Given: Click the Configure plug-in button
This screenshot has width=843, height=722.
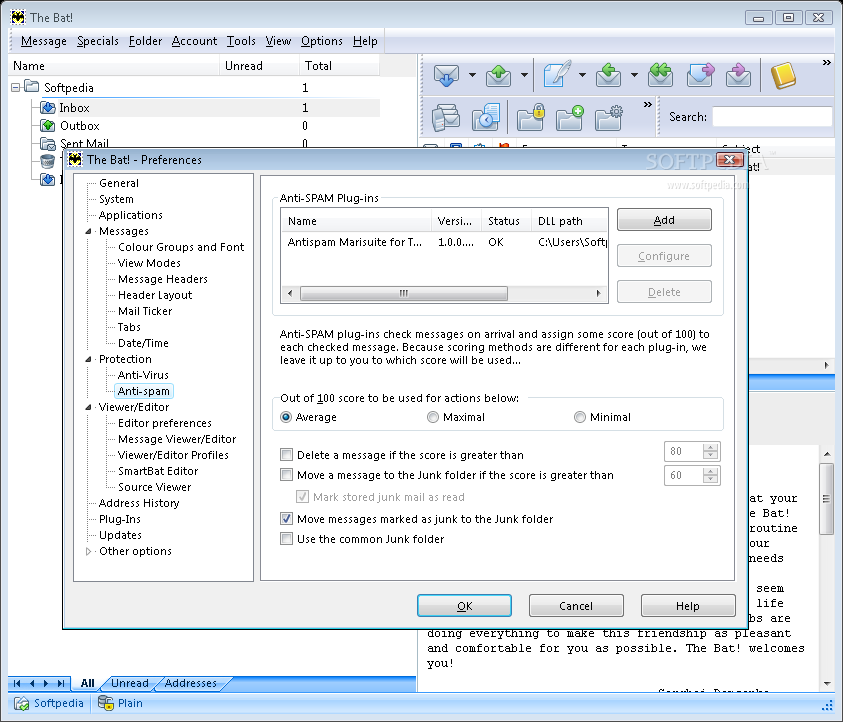Looking at the screenshot, I should click(x=664, y=256).
